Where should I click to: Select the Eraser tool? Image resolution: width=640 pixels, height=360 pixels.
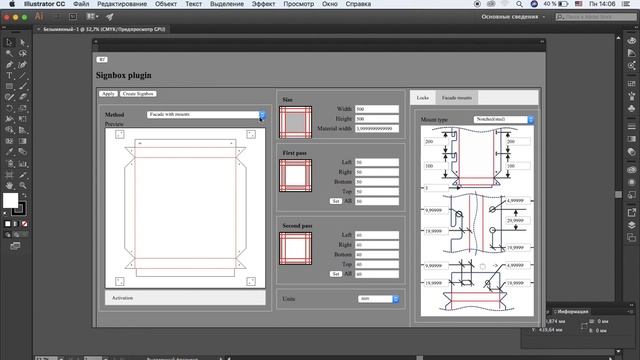(x=23, y=97)
